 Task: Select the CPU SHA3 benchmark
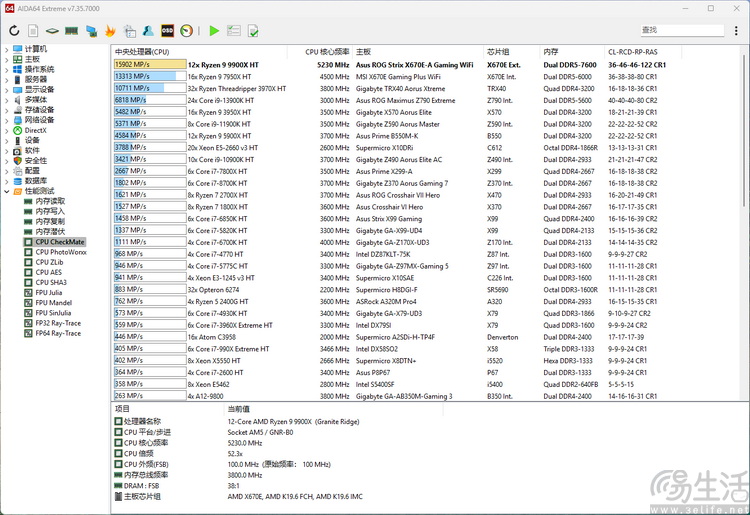coord(51,283)
